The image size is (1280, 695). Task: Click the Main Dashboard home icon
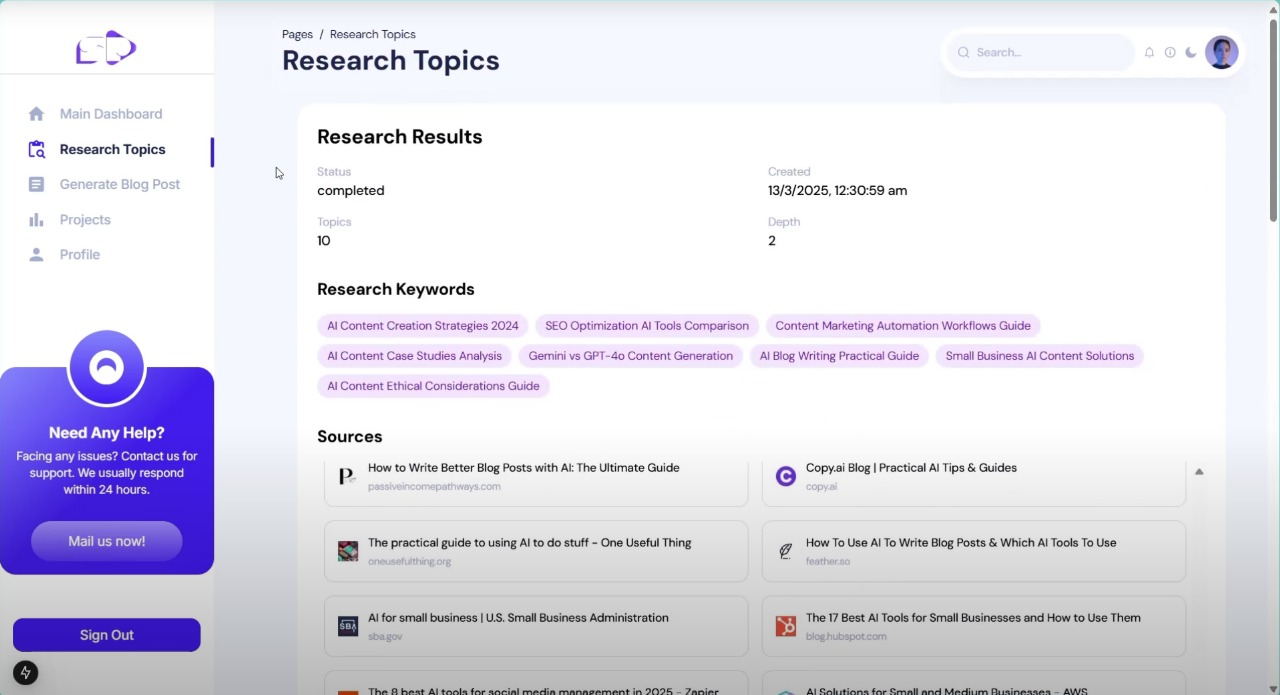point(37,114)
